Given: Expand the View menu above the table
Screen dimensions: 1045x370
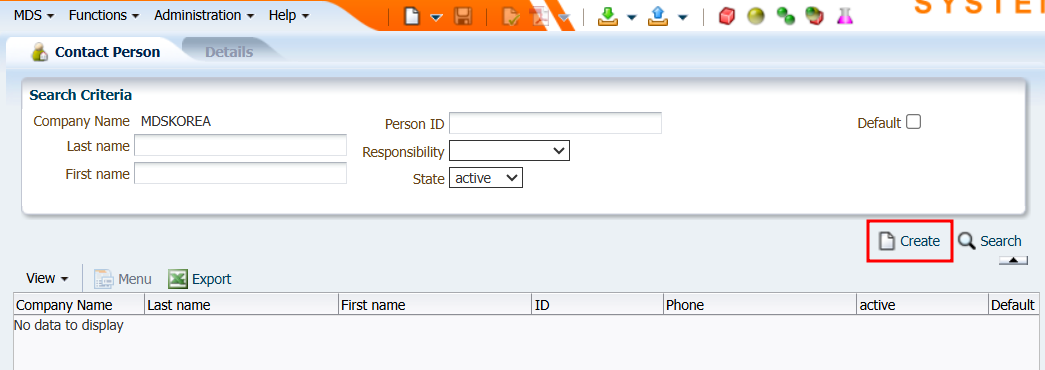Looking at the screenshot, I should tap(47, 279).
